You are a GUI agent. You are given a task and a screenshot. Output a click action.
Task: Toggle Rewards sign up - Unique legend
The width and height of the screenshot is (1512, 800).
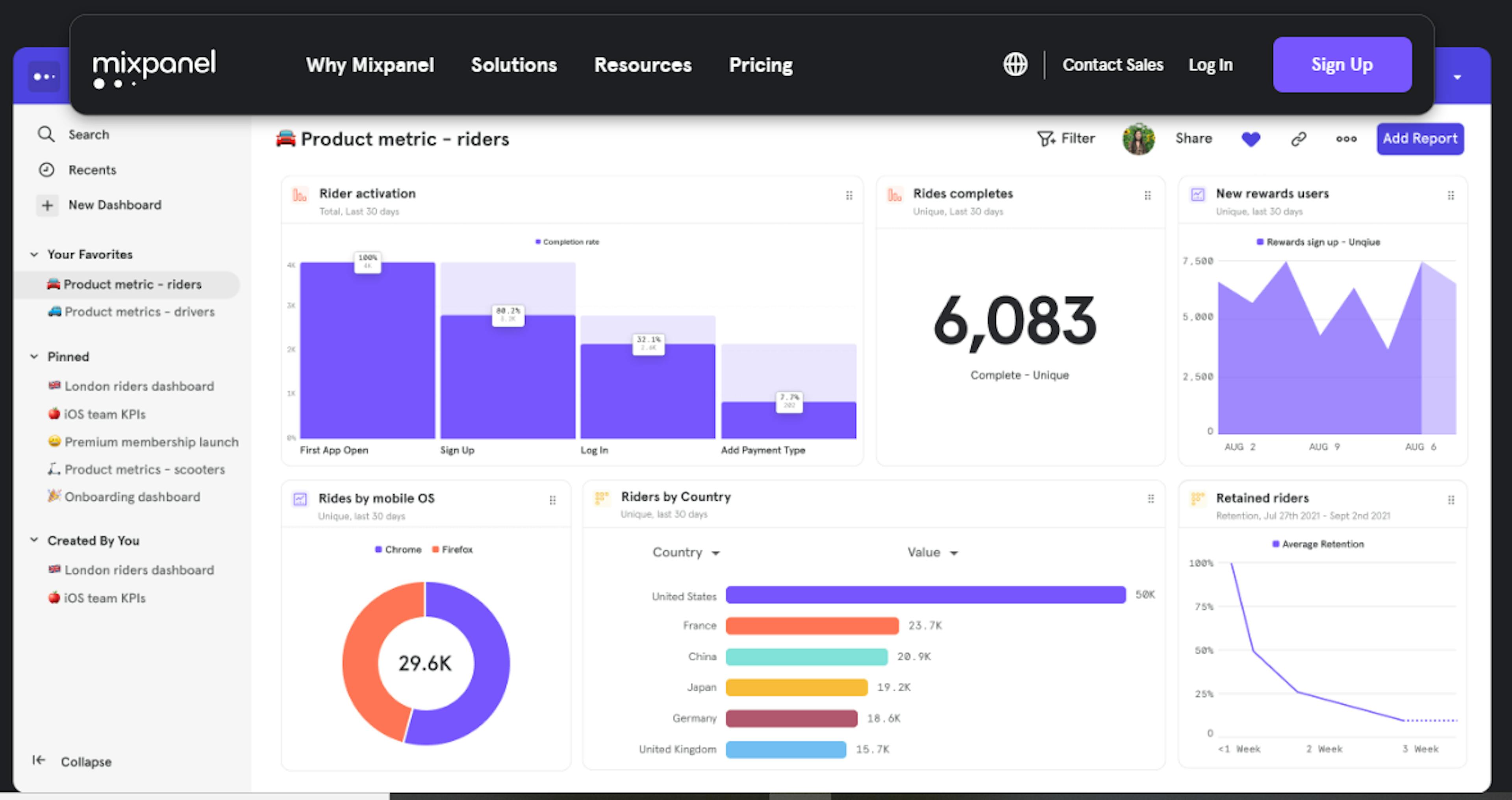pyautogui.click(x=1318, y=242)
